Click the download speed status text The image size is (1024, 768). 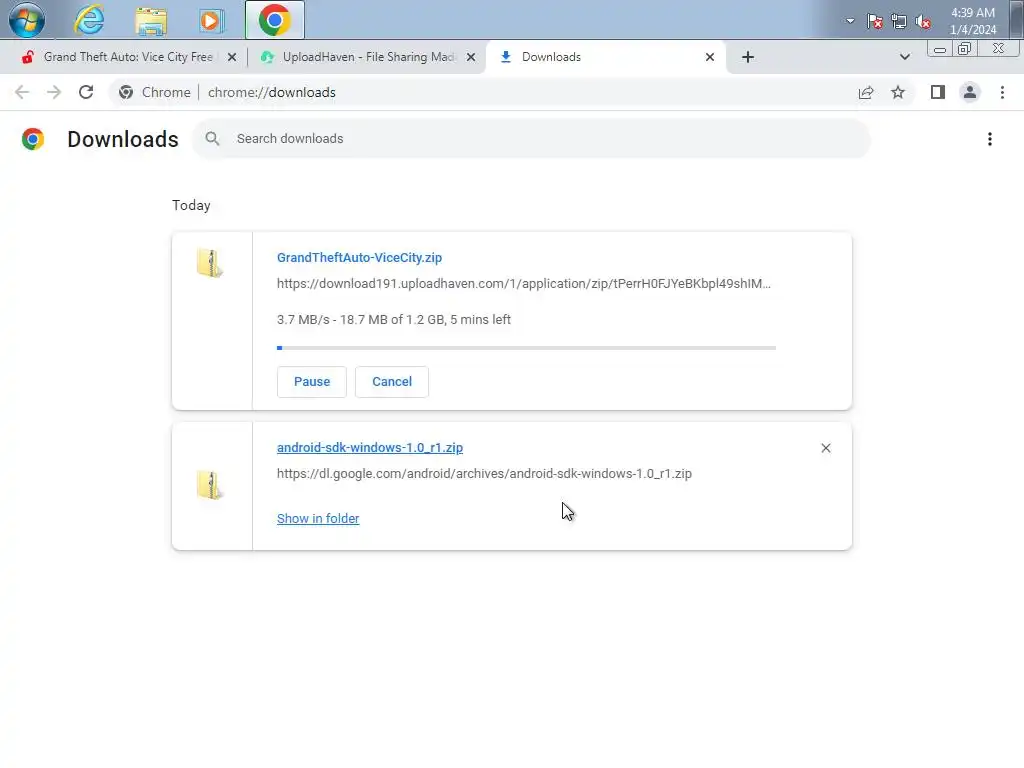394,319
